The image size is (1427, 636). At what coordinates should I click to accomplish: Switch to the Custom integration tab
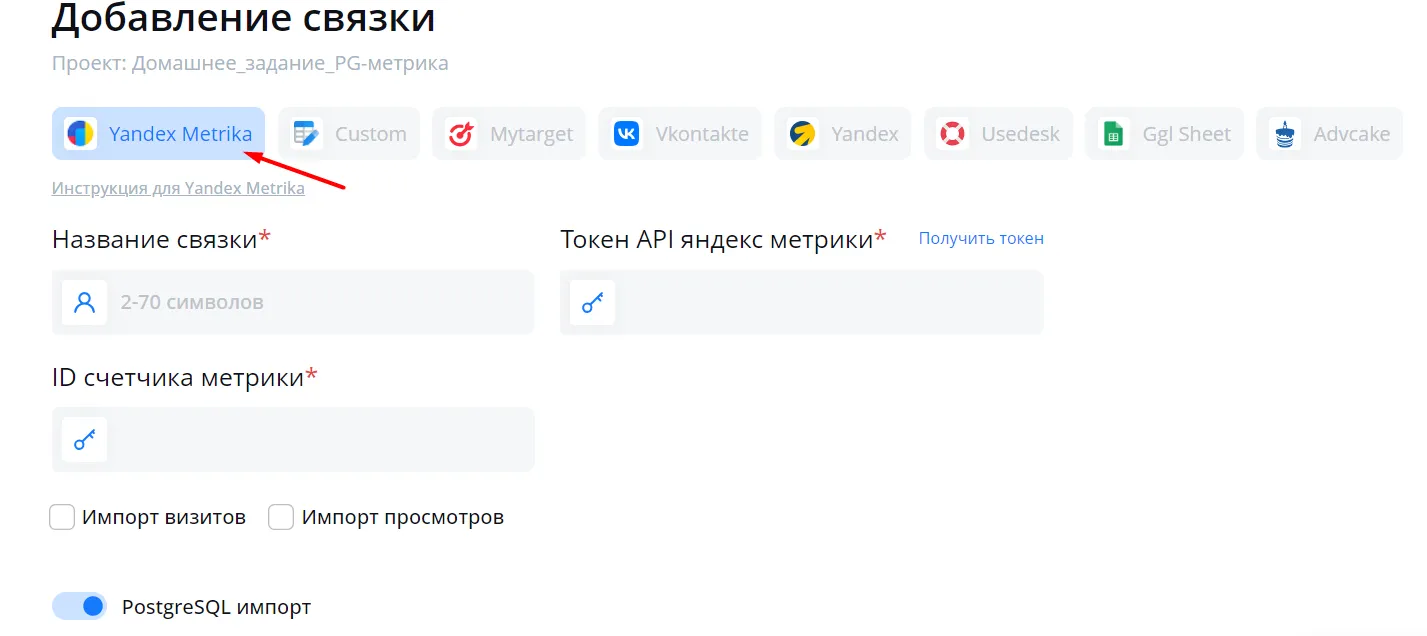coord(349,133)
